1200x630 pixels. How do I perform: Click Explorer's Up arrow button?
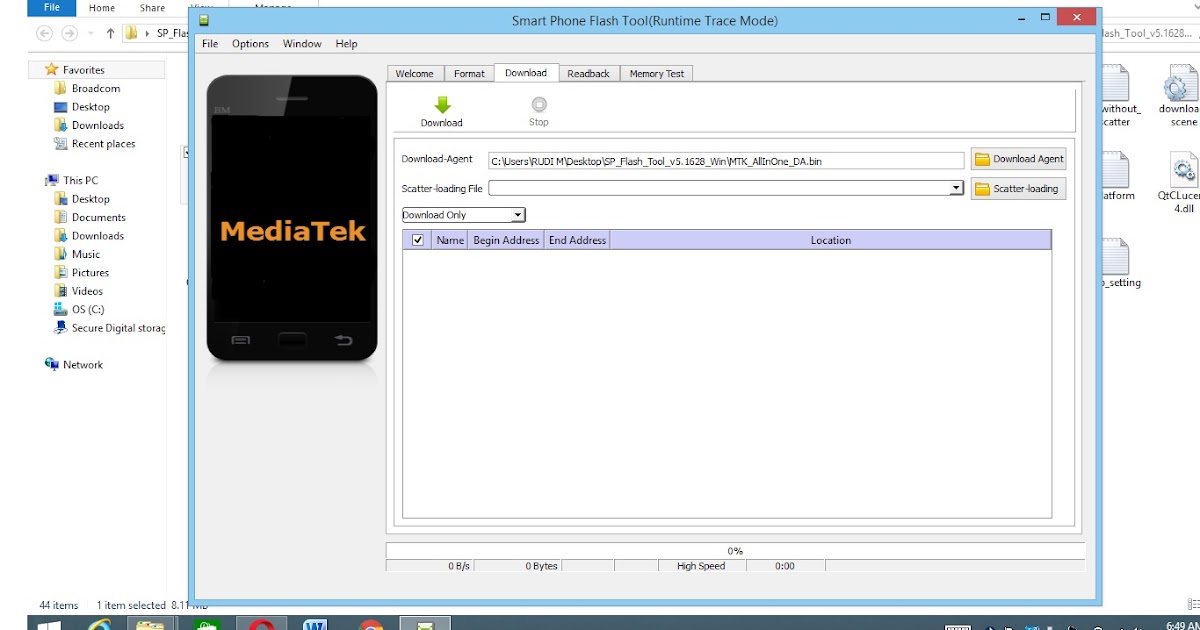(x=110, y=33)
